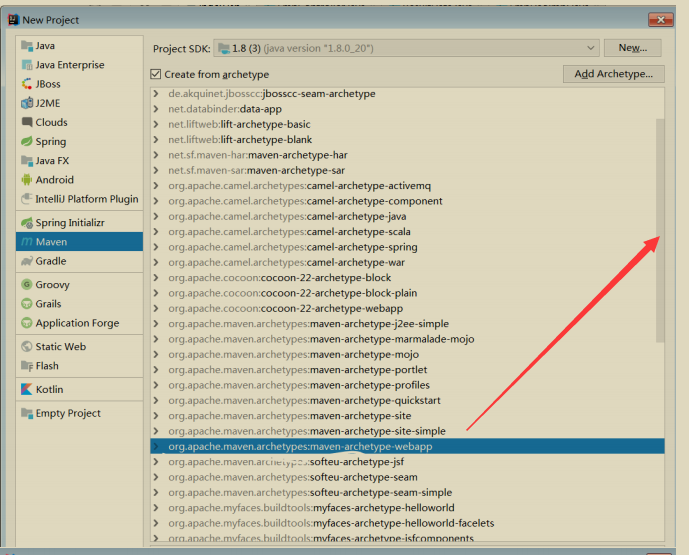The image size is (689, 555).
Task: Select the Spring leaf icon
Action: point(27,141)
